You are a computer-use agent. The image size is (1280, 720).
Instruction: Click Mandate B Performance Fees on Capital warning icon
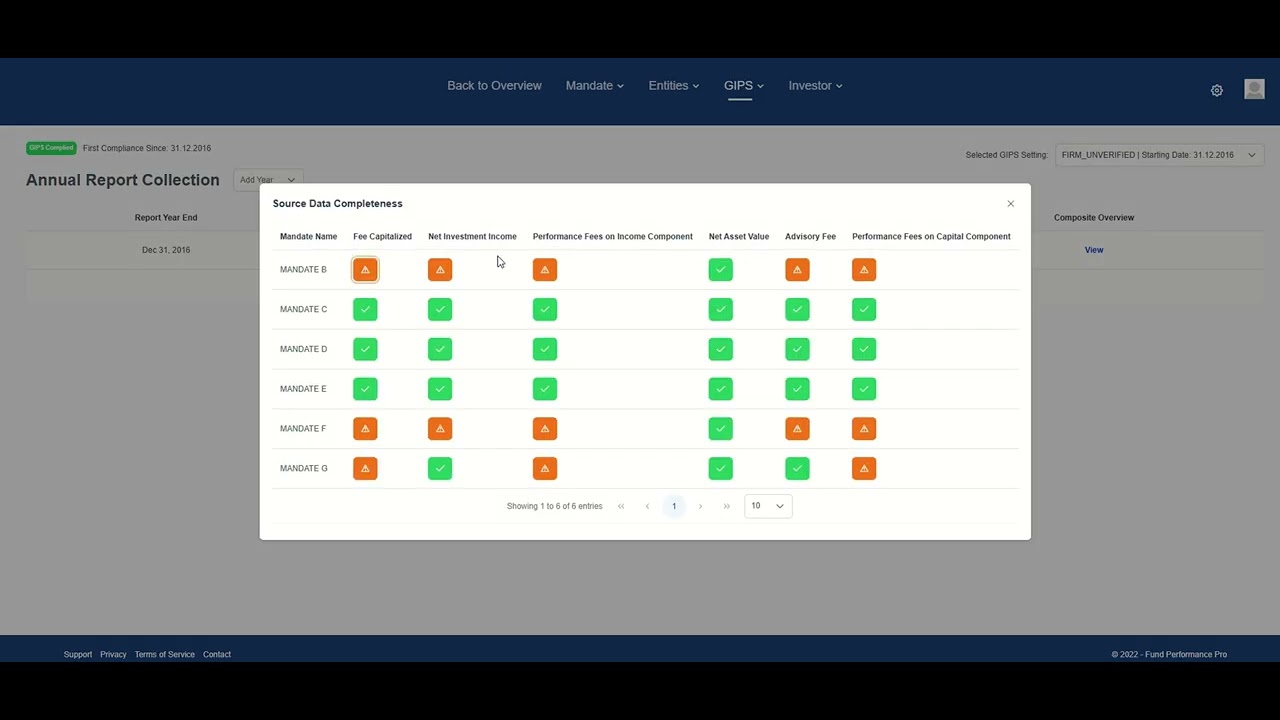click(x=864, y=270)
